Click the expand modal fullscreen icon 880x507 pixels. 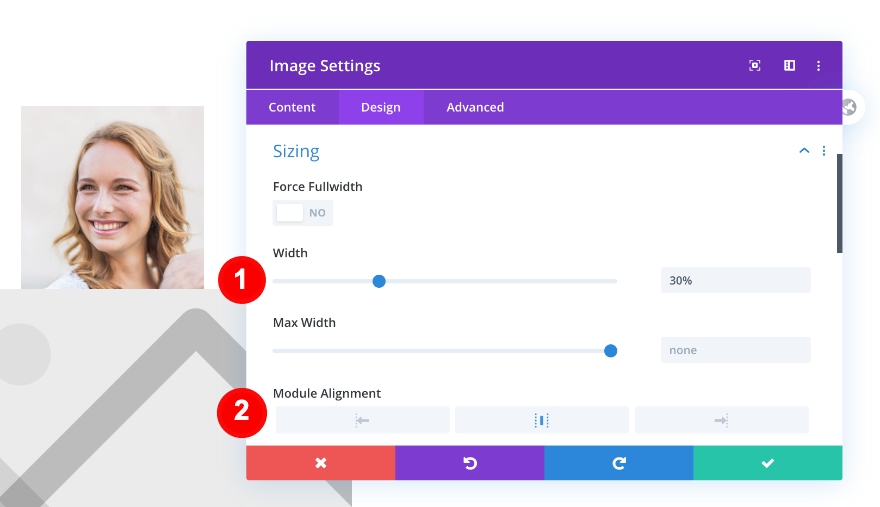click(755, 66)
